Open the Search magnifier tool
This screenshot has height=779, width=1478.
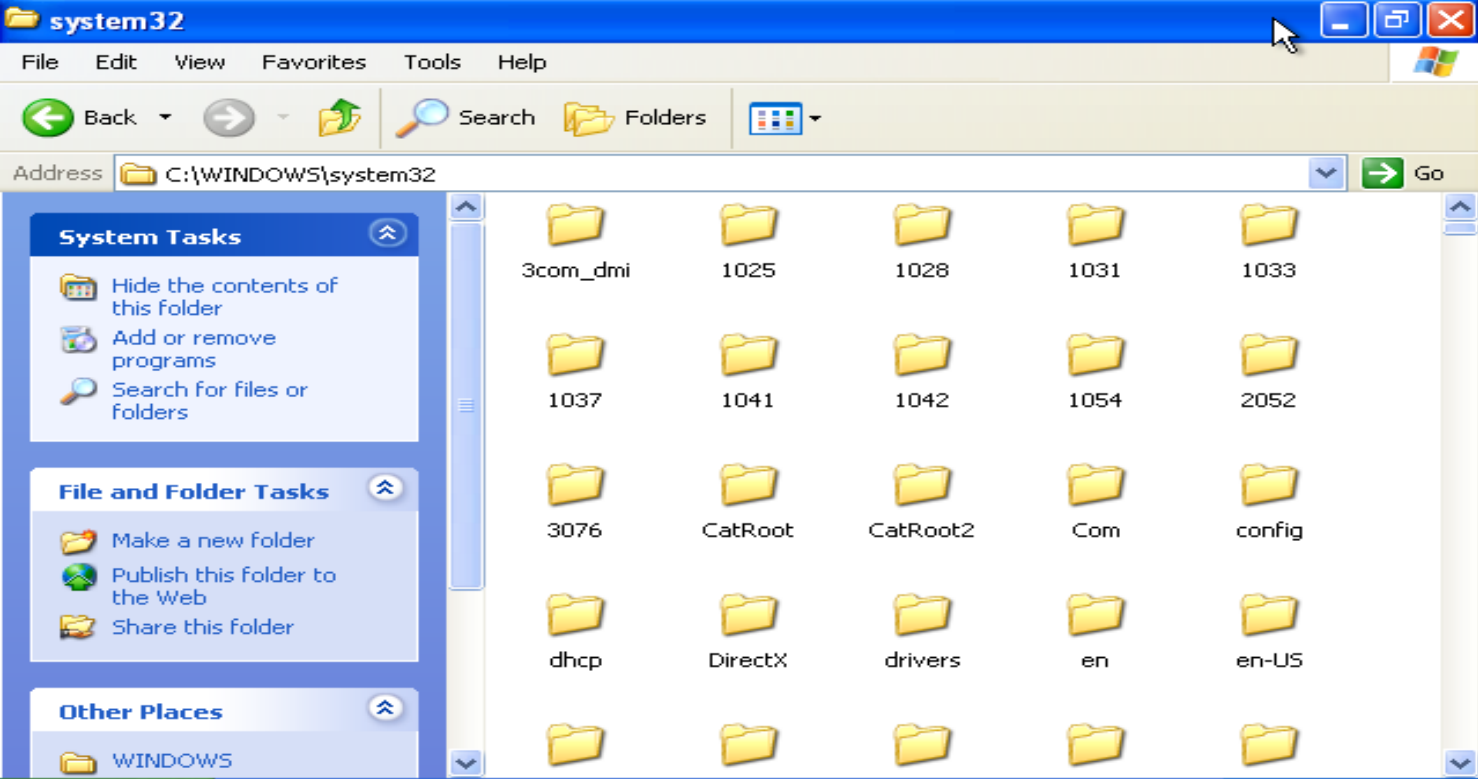422,118
